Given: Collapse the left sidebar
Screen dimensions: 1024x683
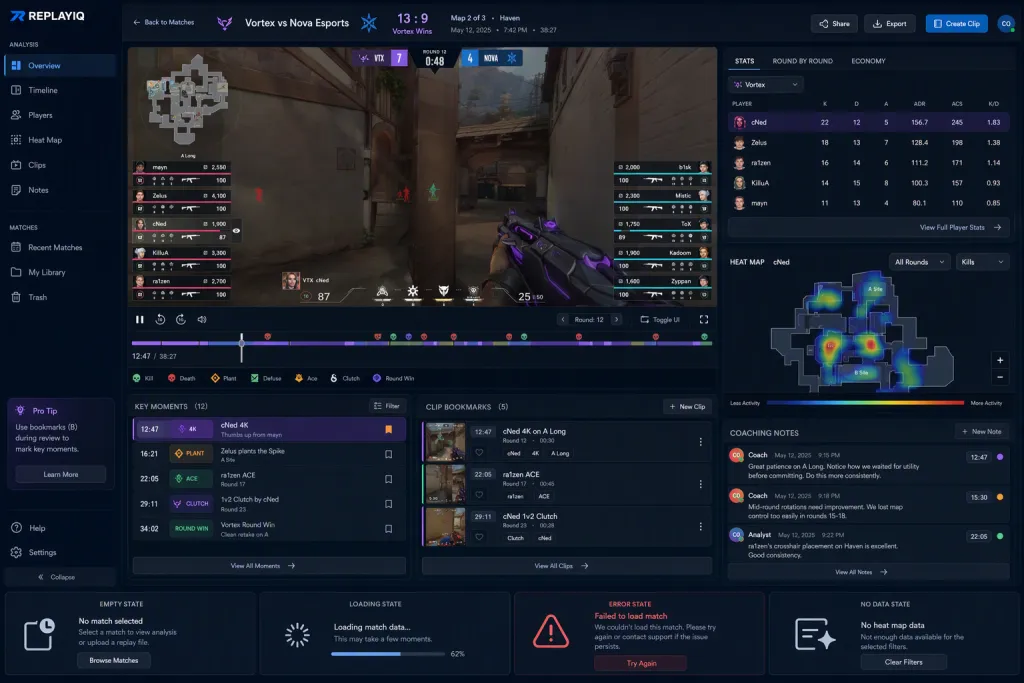Looking at the screenshot, I should (x=60, y=577).
